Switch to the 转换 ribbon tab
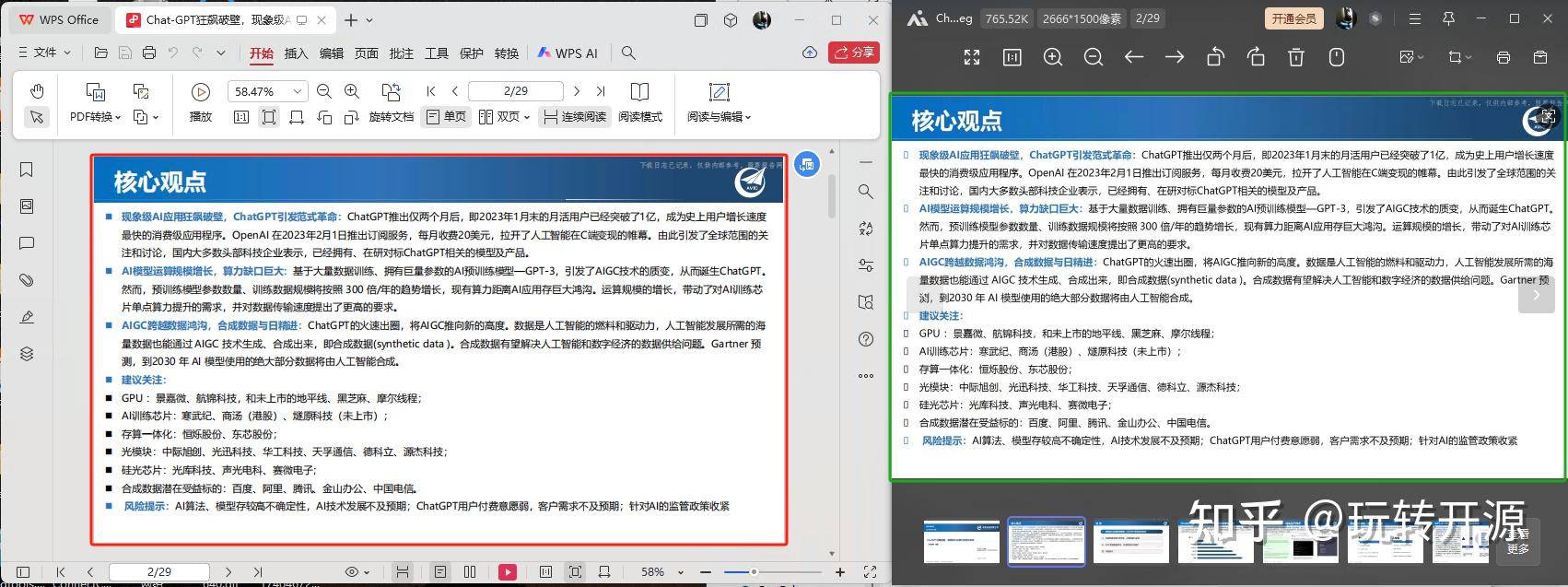 click(x=507, y=53)
